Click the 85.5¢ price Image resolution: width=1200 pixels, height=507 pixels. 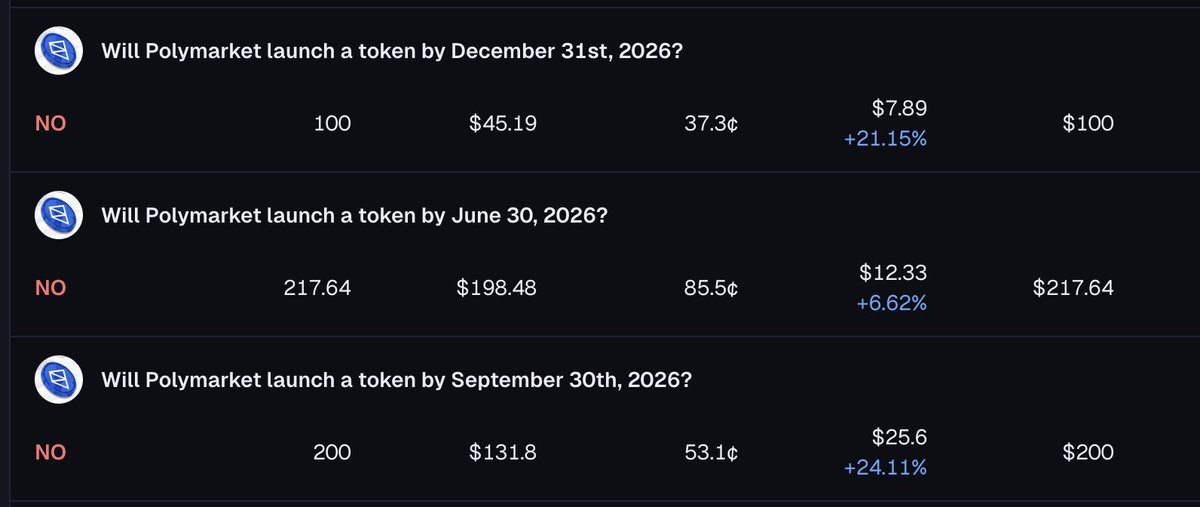click(711, 288)
